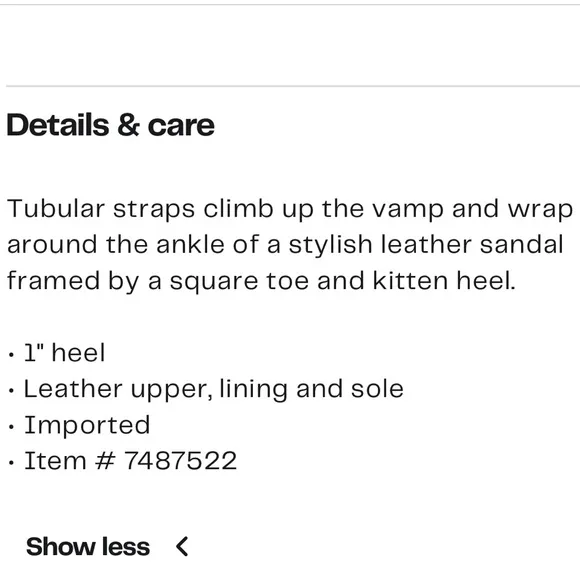Click the words "kitten heel" in the description

444,280
